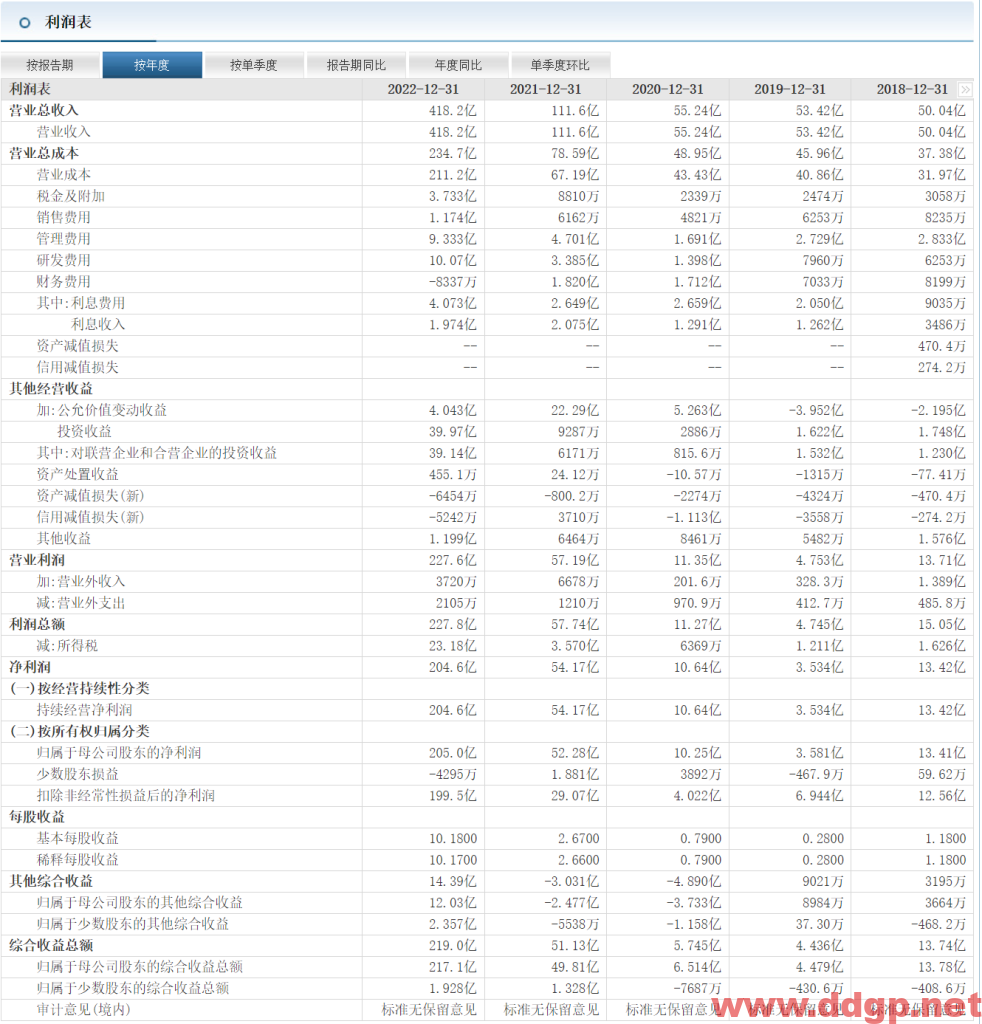
Task: Click the 管理费用 row label
Action: [63, 239]
